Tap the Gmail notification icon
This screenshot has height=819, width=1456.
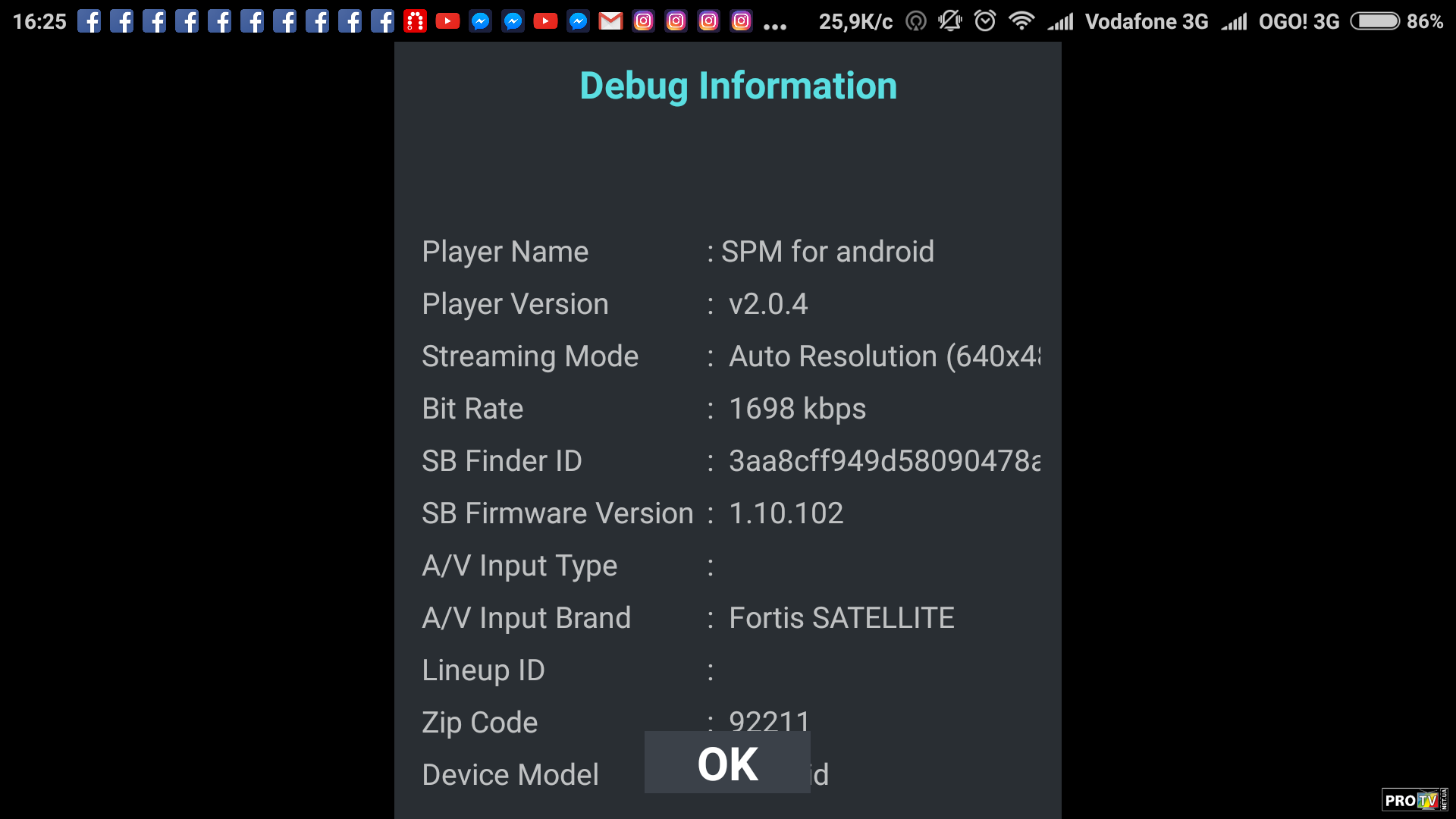610,21
